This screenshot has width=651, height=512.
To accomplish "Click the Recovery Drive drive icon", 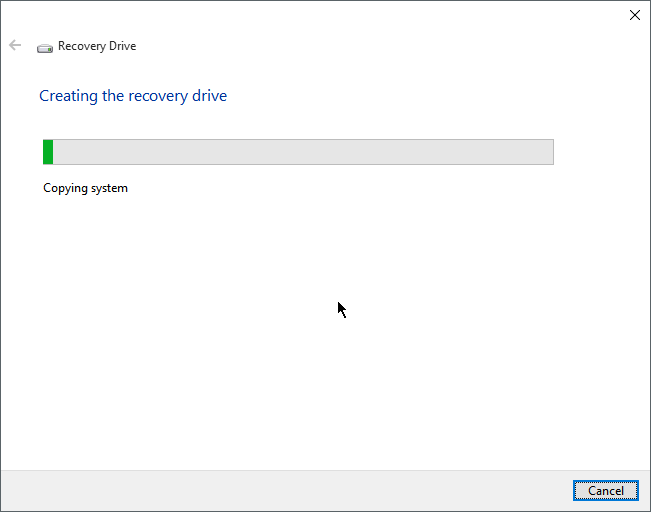I will tap(45, 47).
